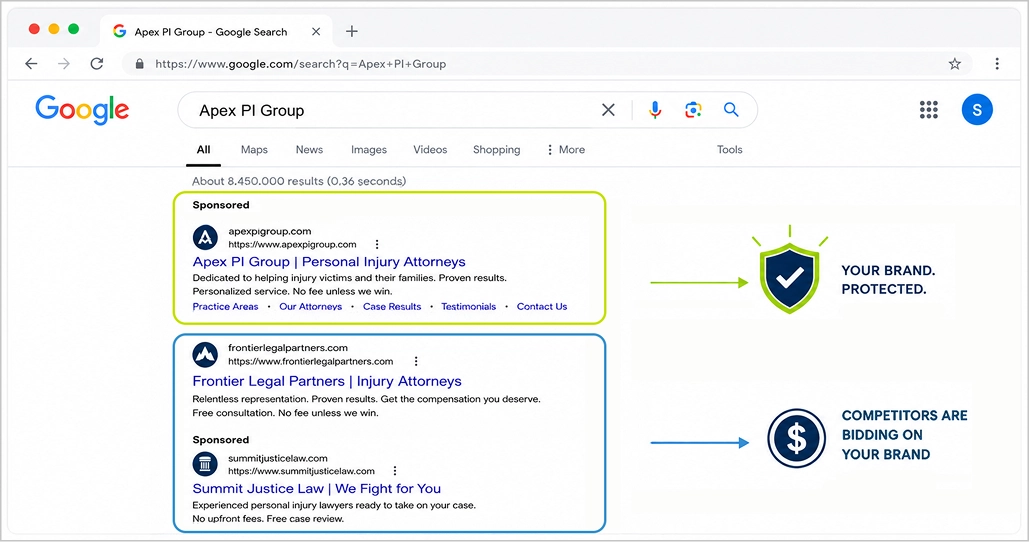This screenshot has width=1029, height=542.
Task: Switch to the Videos tab
Action: tap(430, 150)
